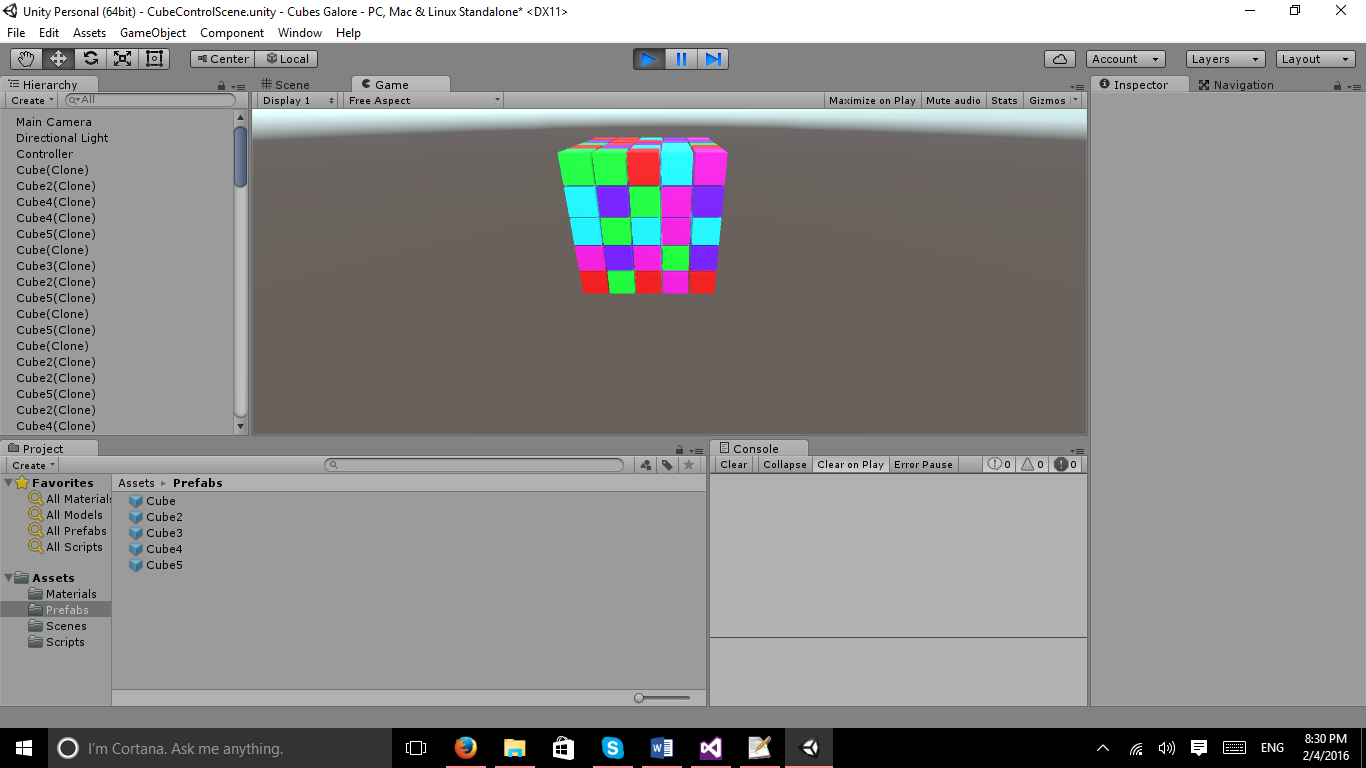Click search by label icon in Project
Viewport: 1366px width, 768px height.
coord(667,465)
